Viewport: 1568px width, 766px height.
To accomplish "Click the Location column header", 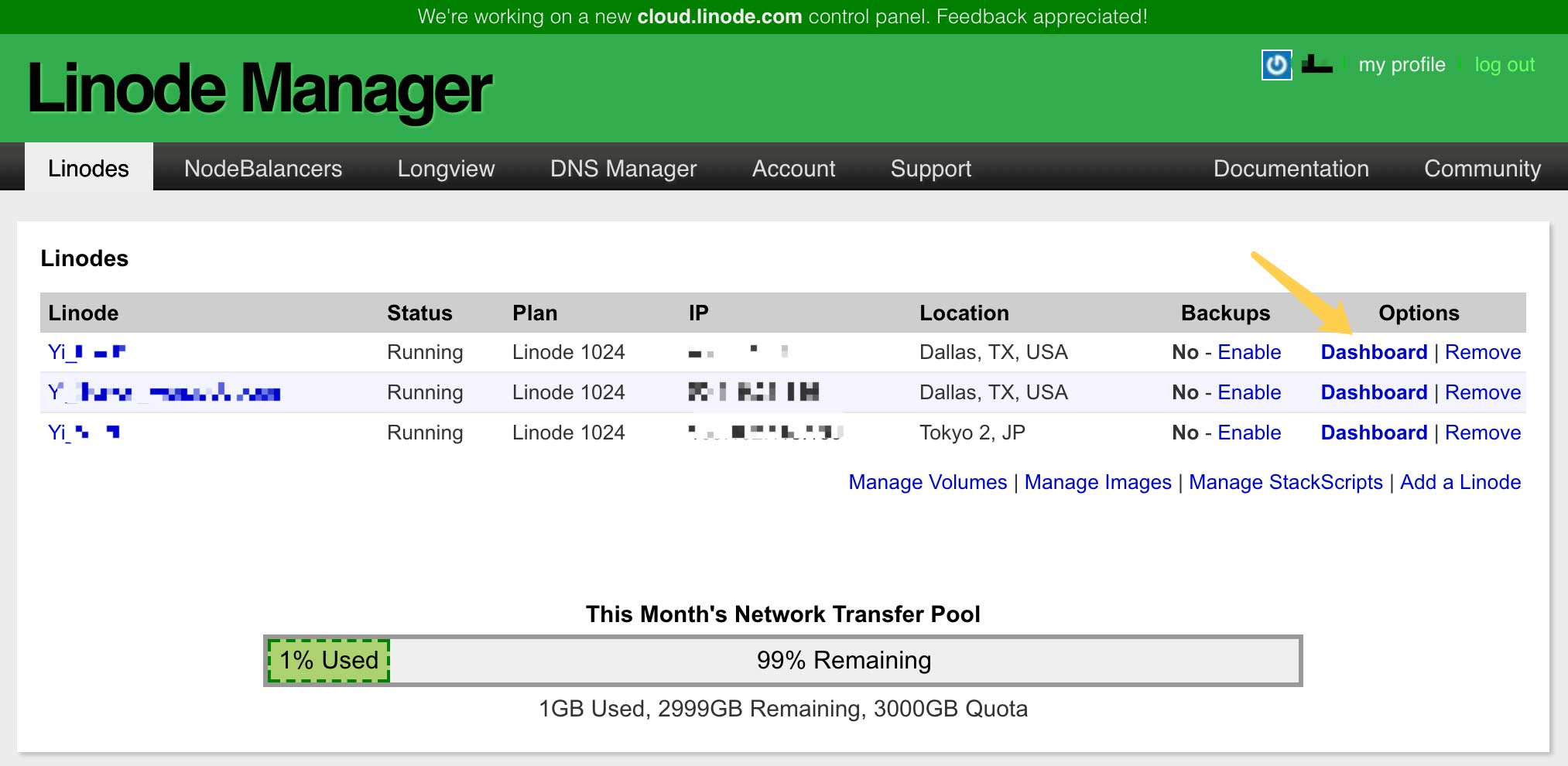I will (x=964, y=313).
